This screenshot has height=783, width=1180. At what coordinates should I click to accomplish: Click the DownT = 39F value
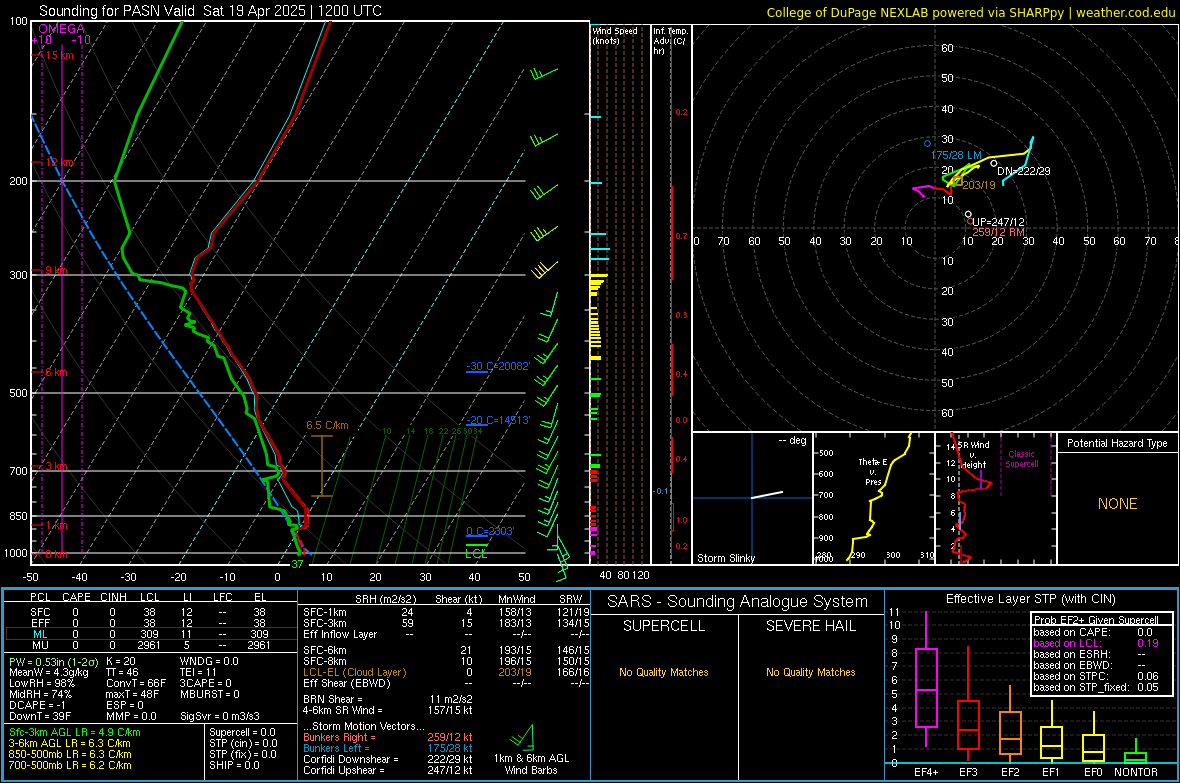tap(39, 716)
